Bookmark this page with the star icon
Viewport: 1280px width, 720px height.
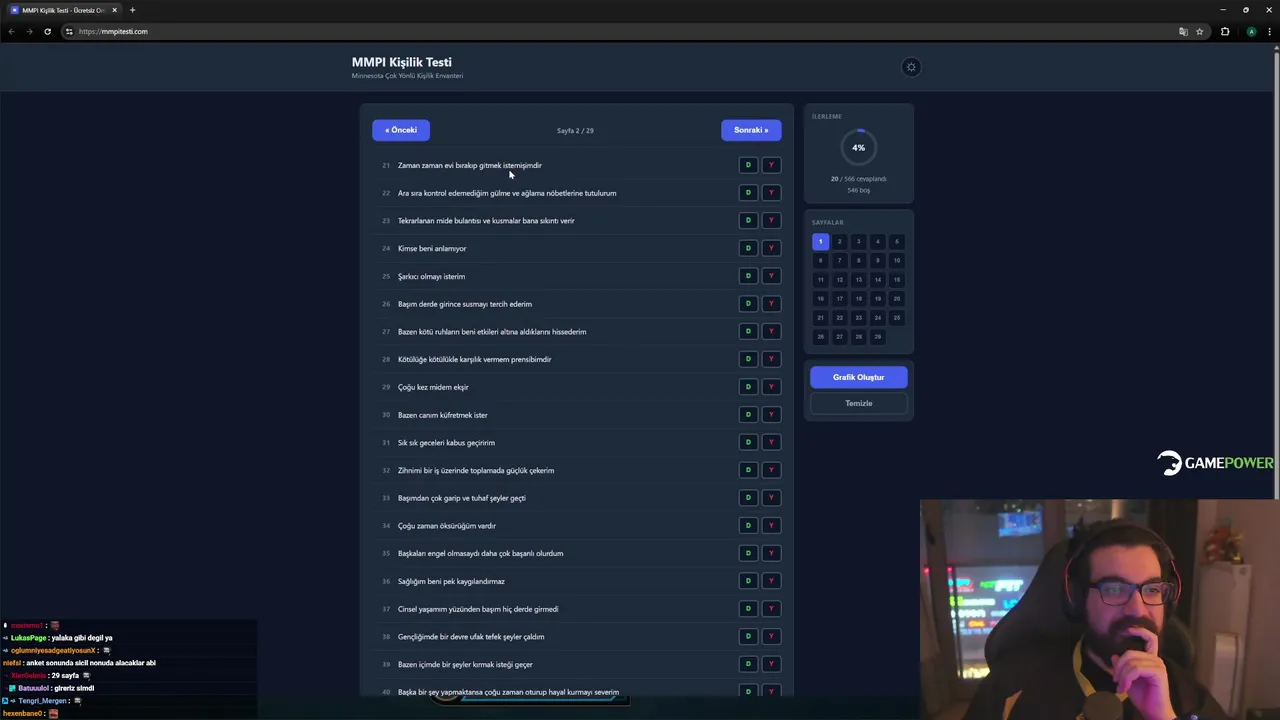(x=1200, y=31)
